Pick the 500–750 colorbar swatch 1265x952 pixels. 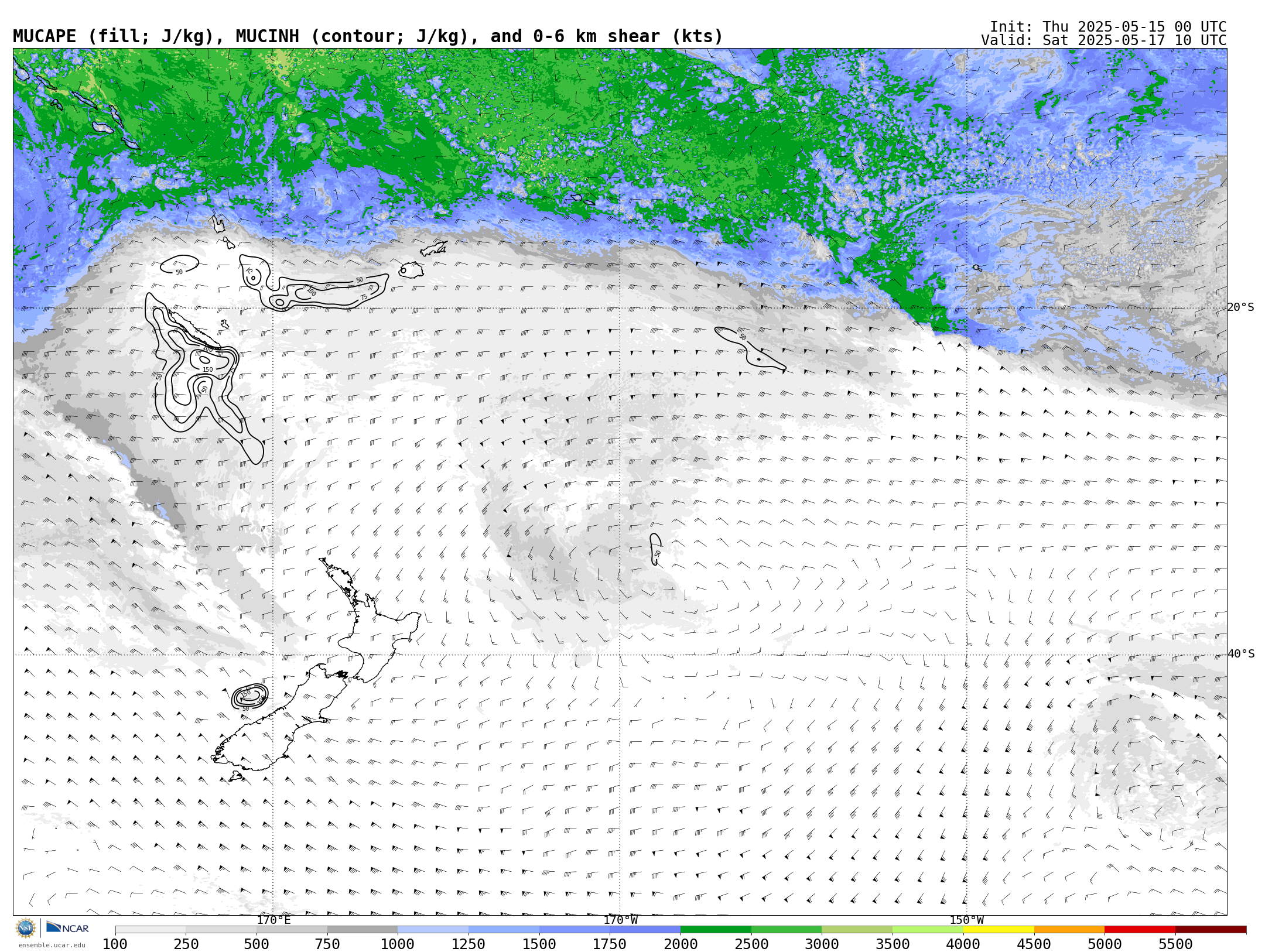292,930
